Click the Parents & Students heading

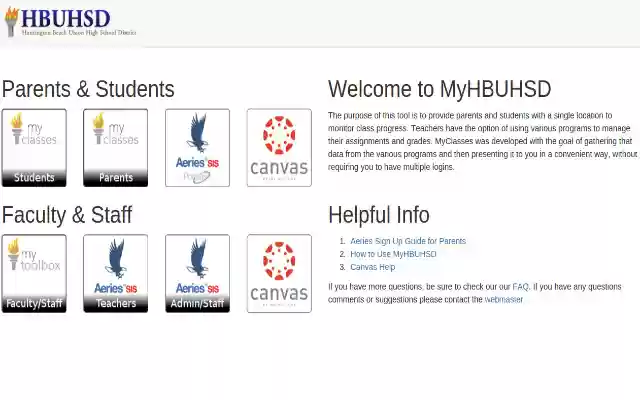coord(88,89)
